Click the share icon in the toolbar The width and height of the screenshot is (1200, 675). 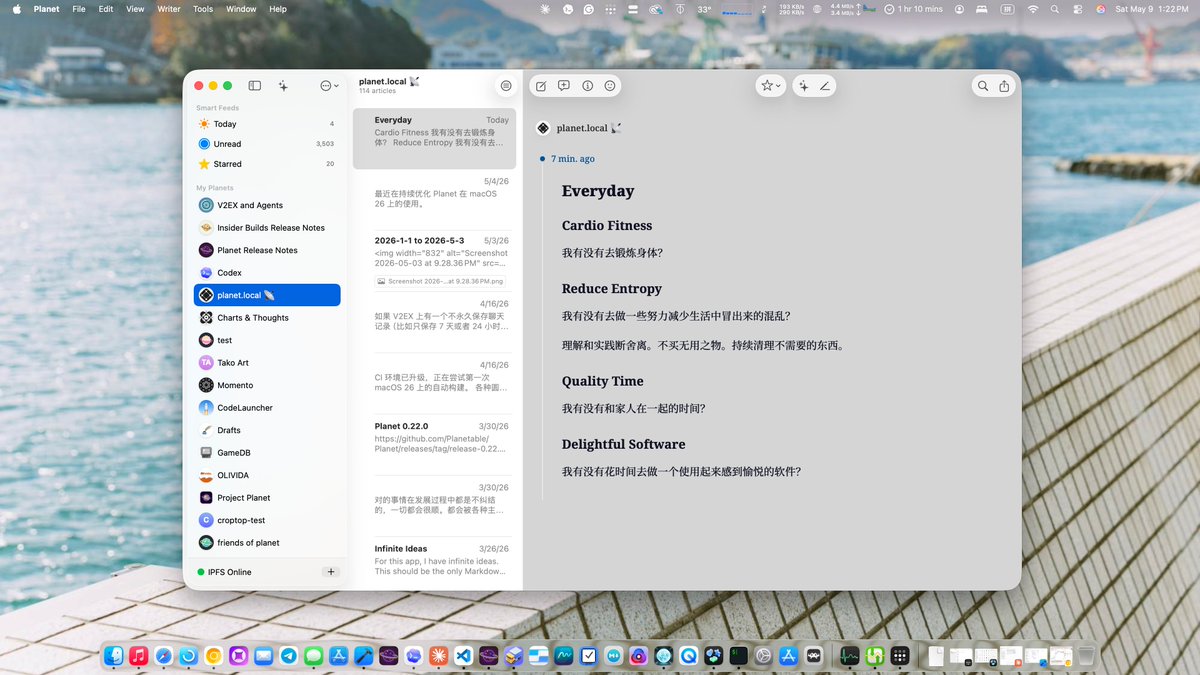(1004, 86)
